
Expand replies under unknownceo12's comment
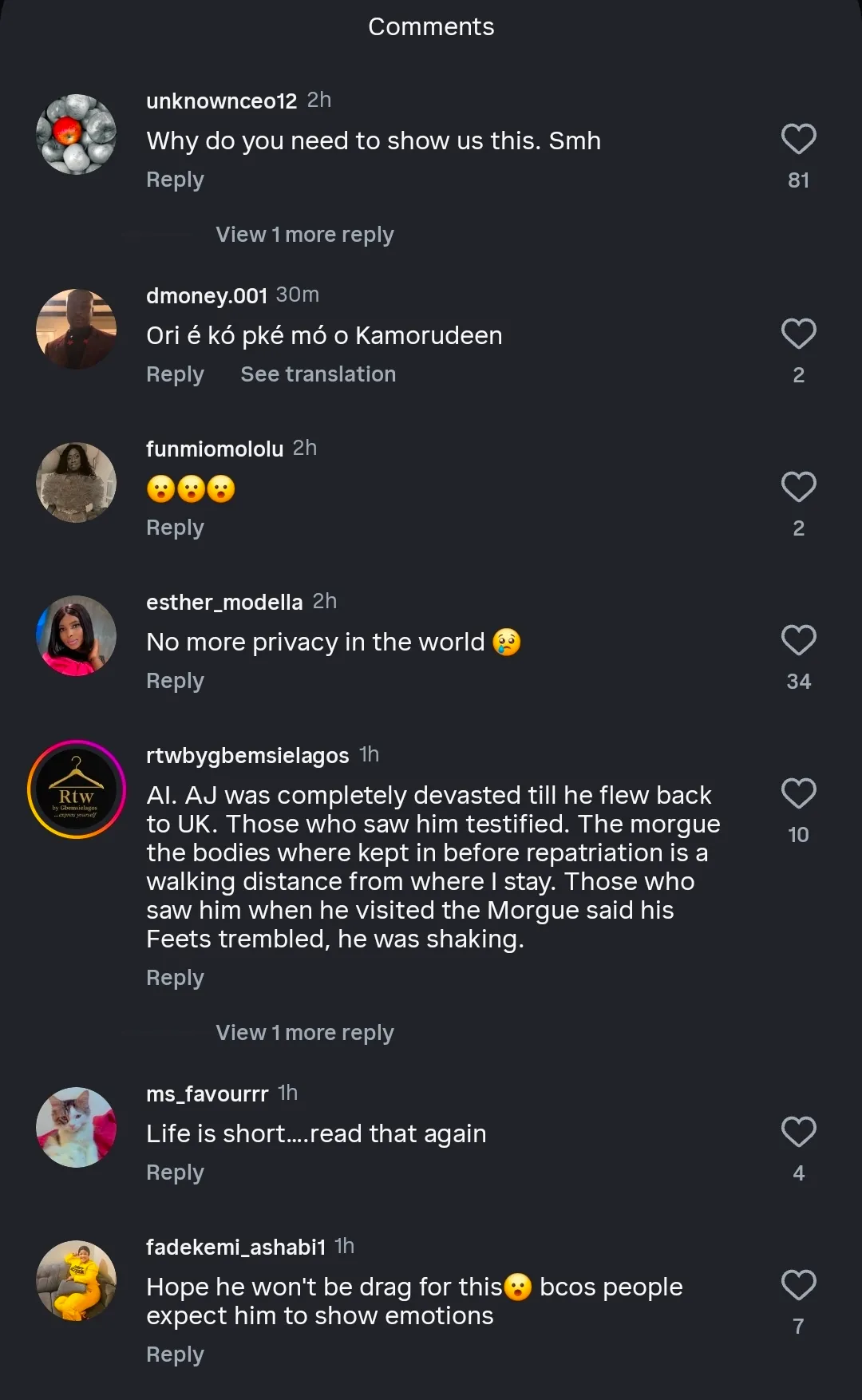tap(304, 235)
